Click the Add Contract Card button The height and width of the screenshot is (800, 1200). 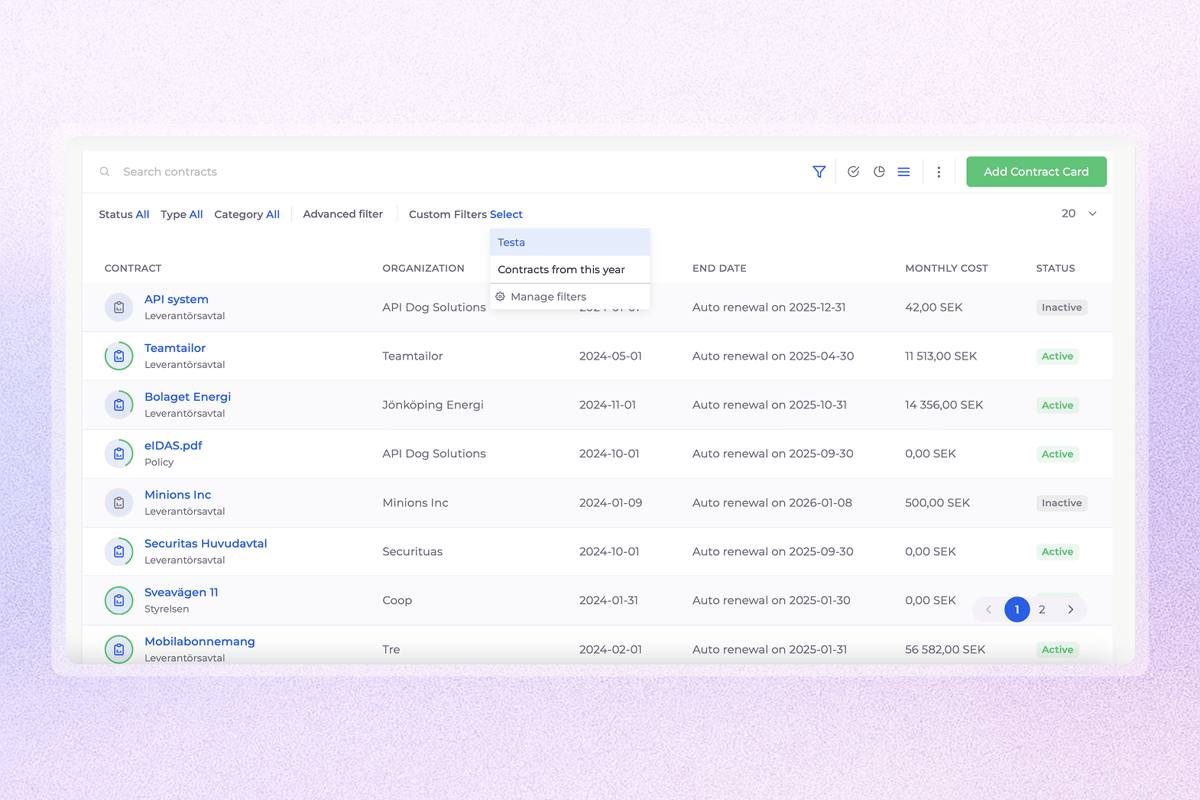coord(1036,172)
